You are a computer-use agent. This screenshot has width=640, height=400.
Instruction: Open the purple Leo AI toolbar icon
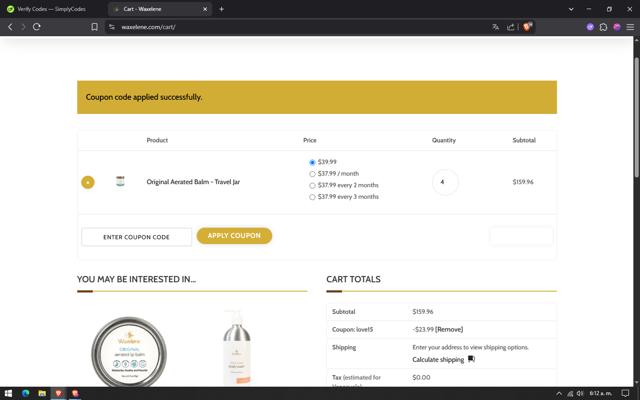[x=590, y=27]
